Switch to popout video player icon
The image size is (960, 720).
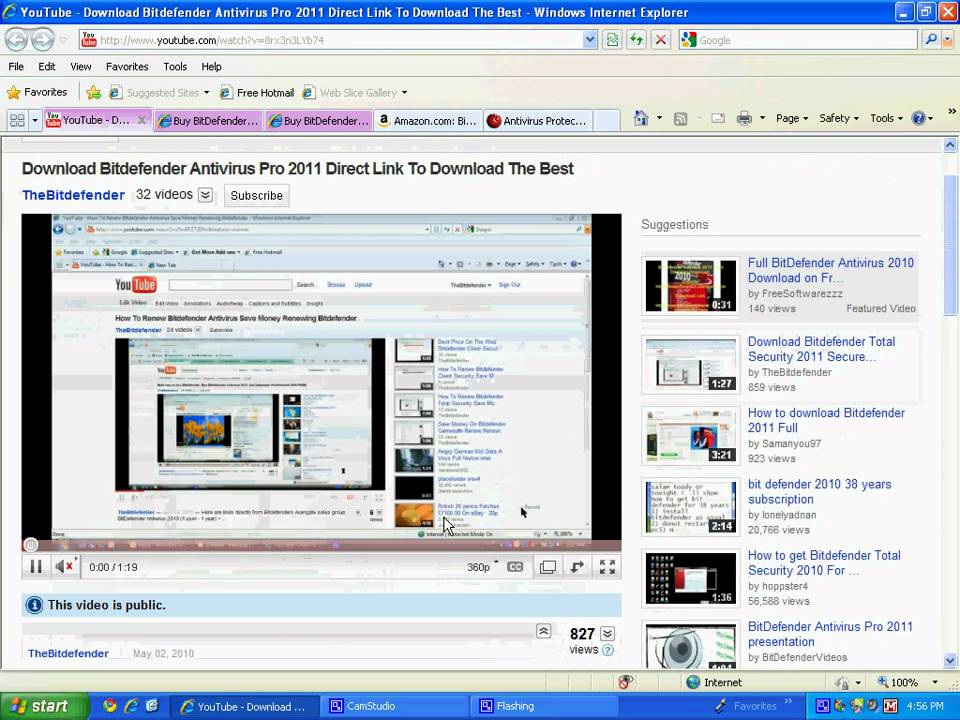click(x=547, y=567)
